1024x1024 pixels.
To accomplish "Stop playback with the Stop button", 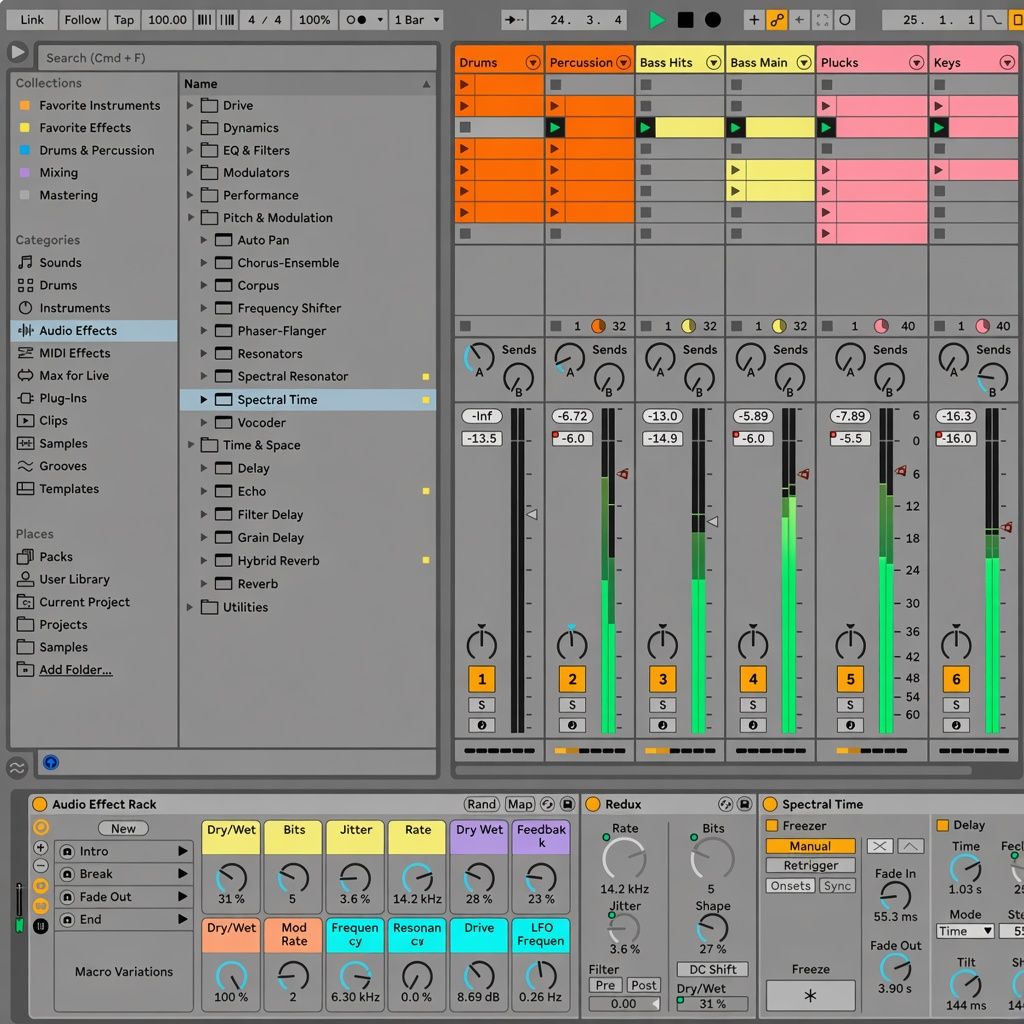I will 685,20.
